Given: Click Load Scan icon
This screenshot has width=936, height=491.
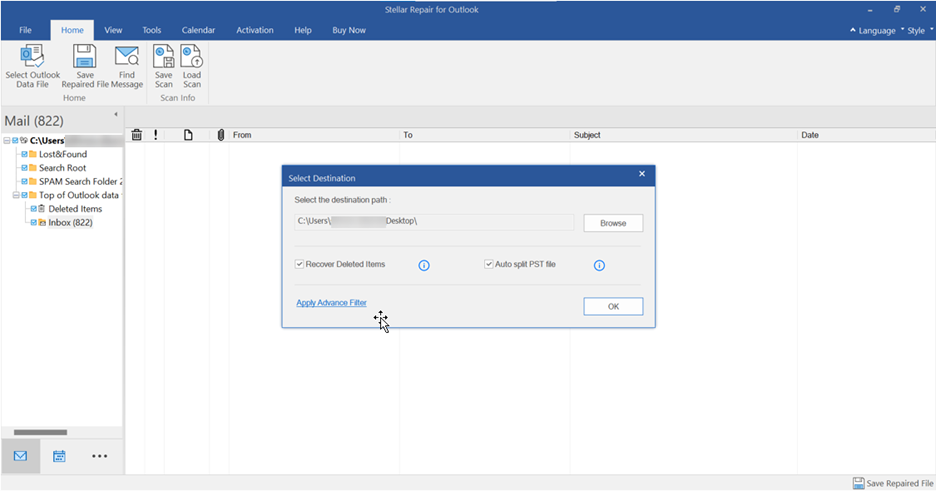Looking at the screenshot, I should (192, 56).
